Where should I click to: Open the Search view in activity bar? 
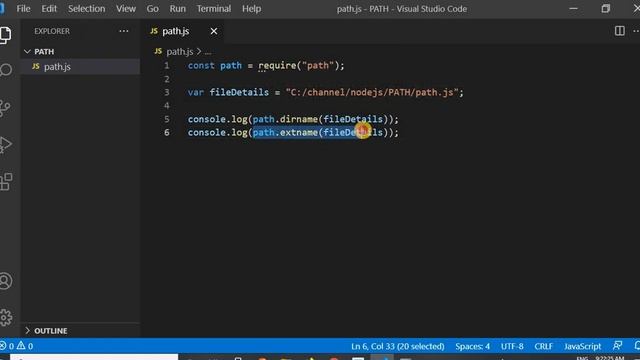[x=6, y=70]
